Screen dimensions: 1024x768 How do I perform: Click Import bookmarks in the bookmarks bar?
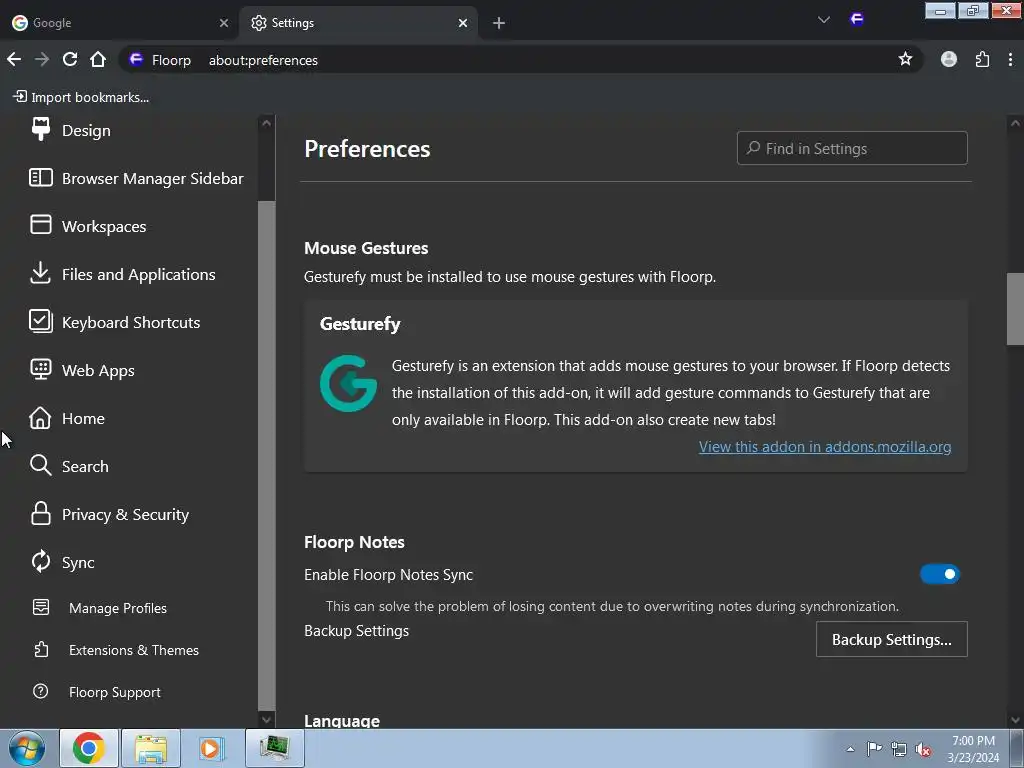81,97
